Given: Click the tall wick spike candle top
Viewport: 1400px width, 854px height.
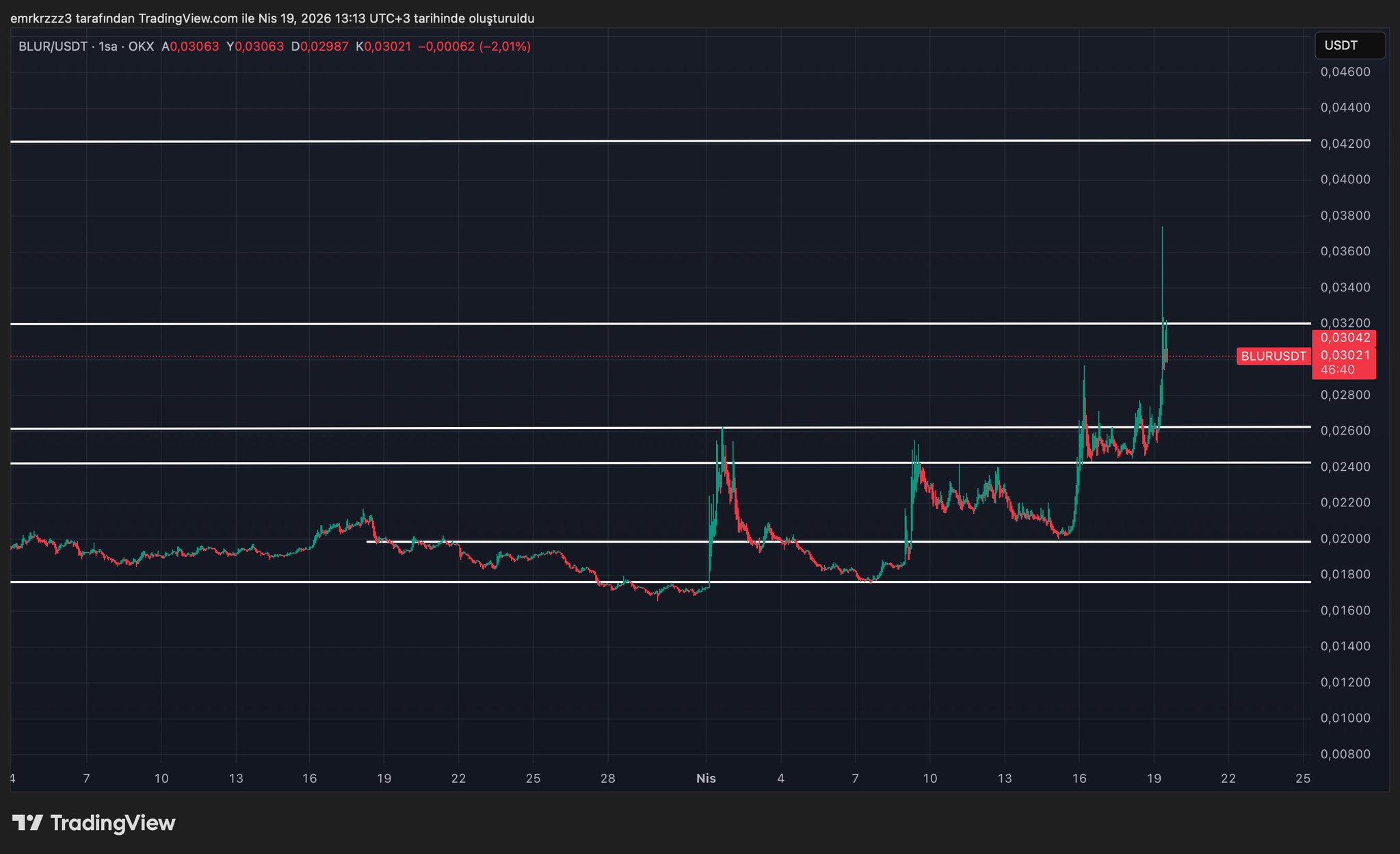Looking at the screenshot, I should [1162, 229].
